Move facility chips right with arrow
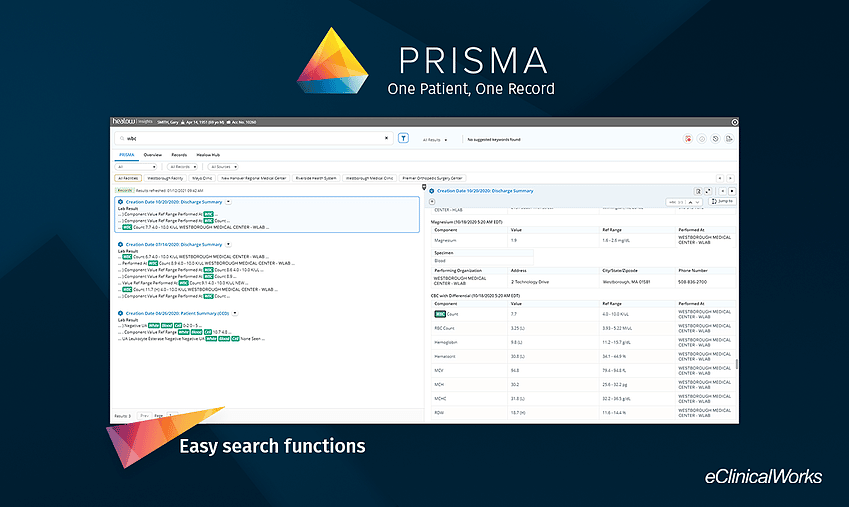 (730, 178)
